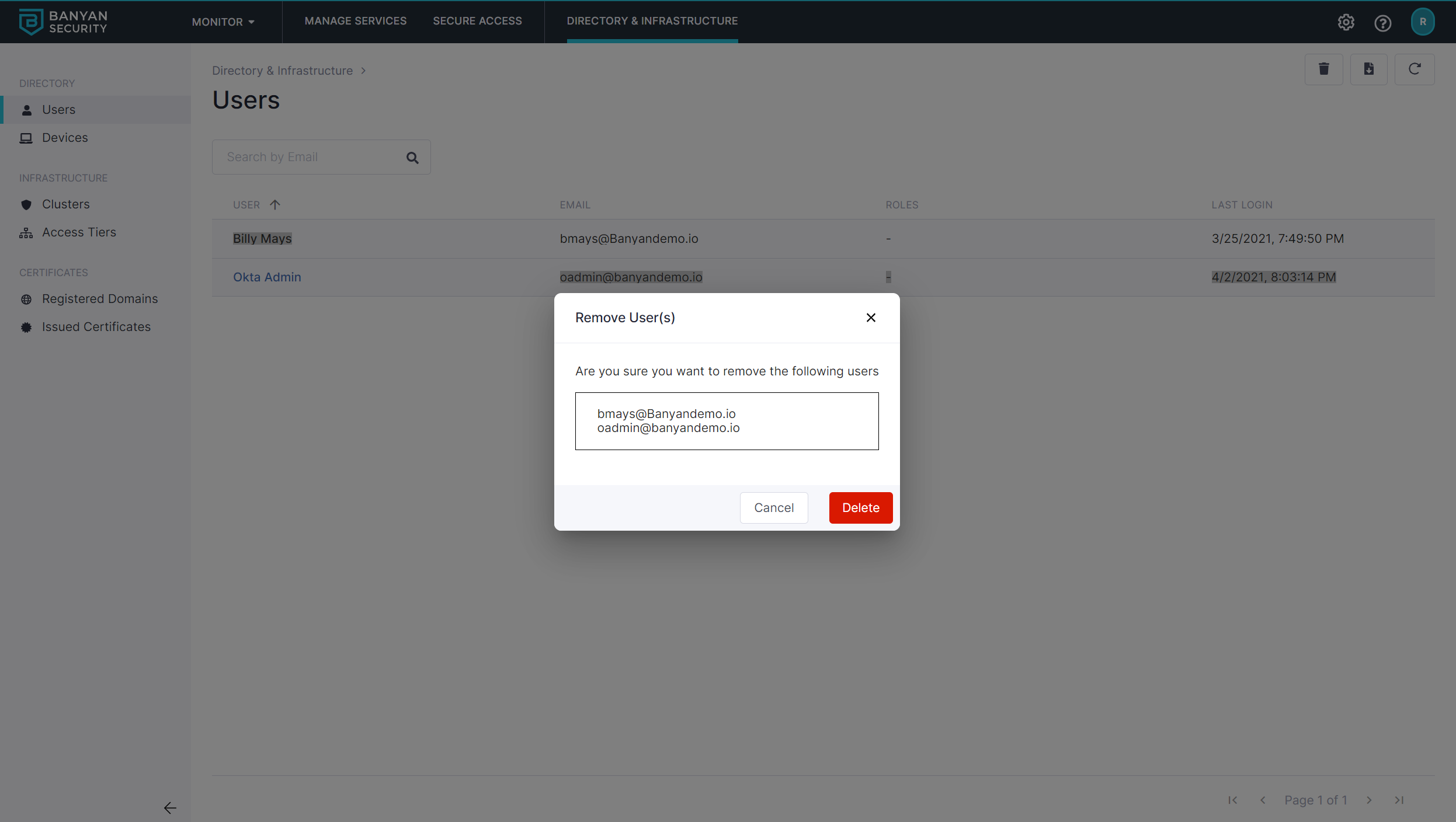The width and height of the screenshot is (1456, 822).
Task: Open the help question mark icon
Action: click(x=1382, y=23)
